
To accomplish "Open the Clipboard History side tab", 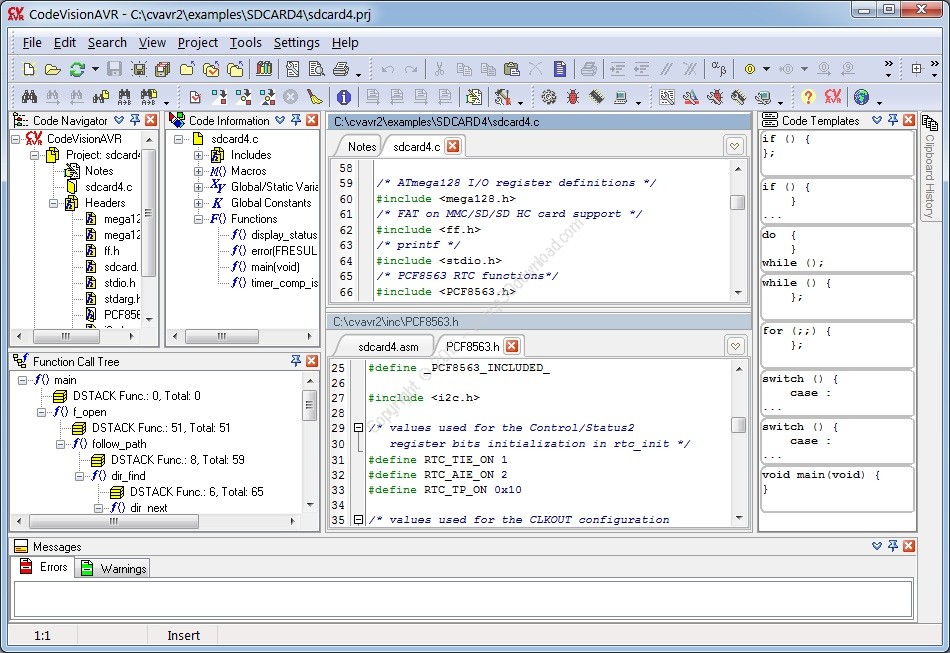I will tap(929, 167).
